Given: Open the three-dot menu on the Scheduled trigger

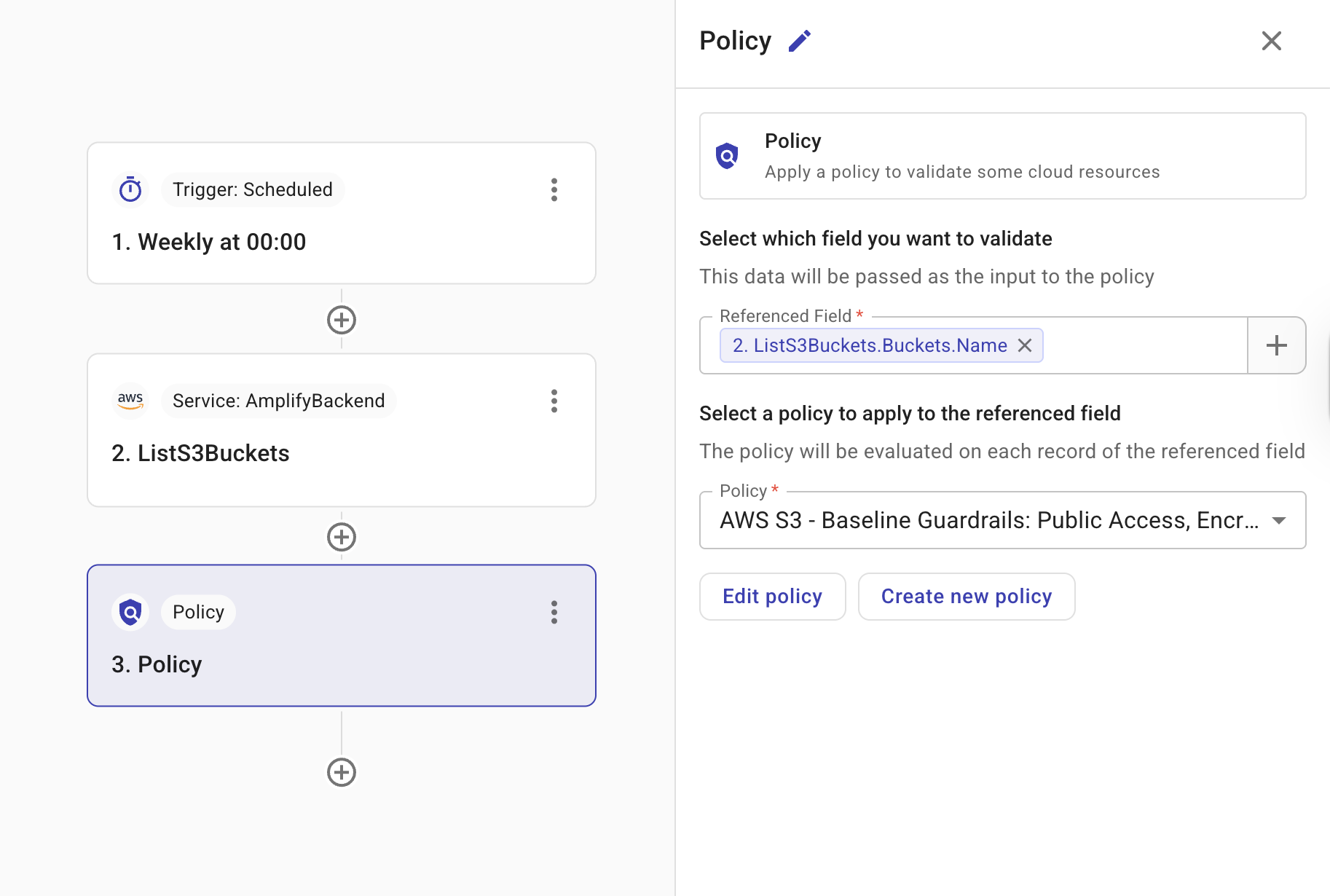Looking at the screenshot, I should [x=554, y=190].
